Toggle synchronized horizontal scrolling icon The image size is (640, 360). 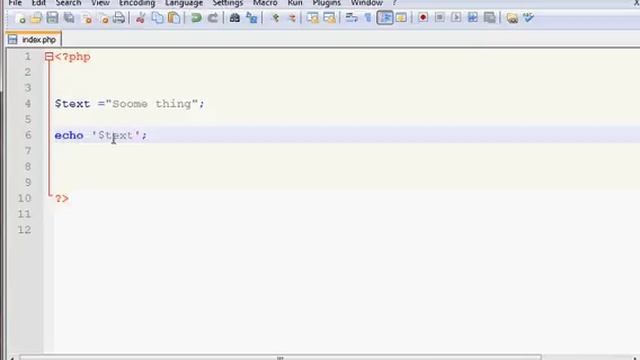[329, 18]
